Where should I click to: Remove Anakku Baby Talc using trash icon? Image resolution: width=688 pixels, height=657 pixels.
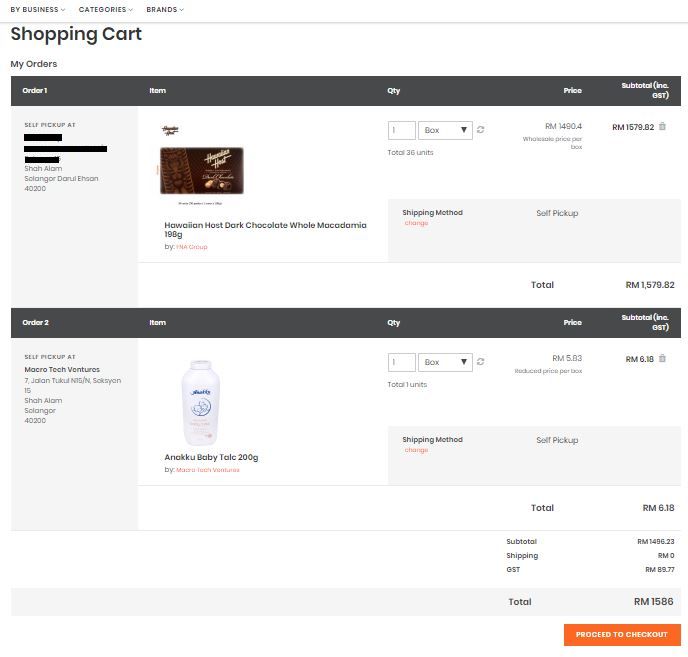[x=662, y=359]
